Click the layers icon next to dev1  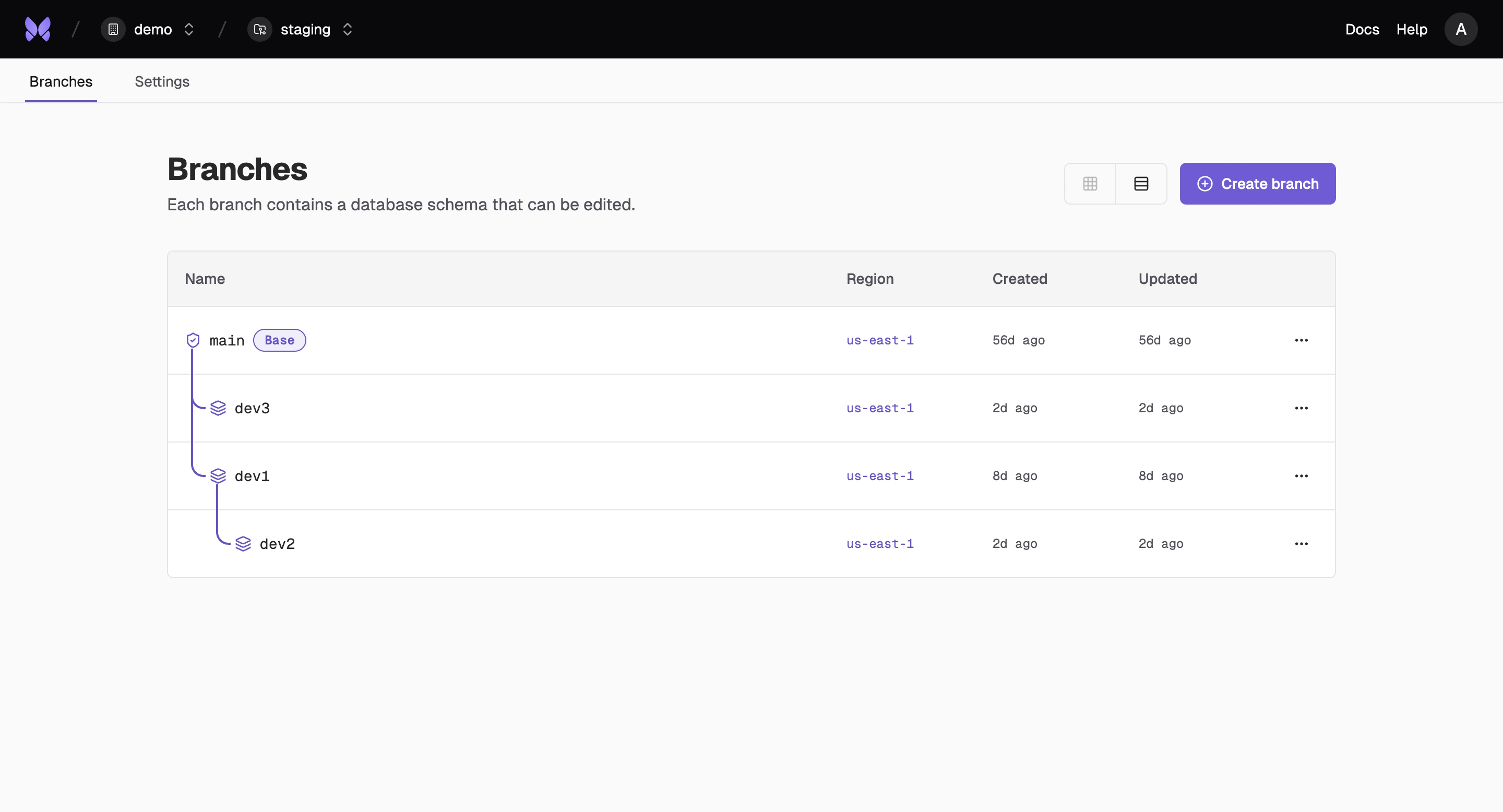[x=218, y=475]
